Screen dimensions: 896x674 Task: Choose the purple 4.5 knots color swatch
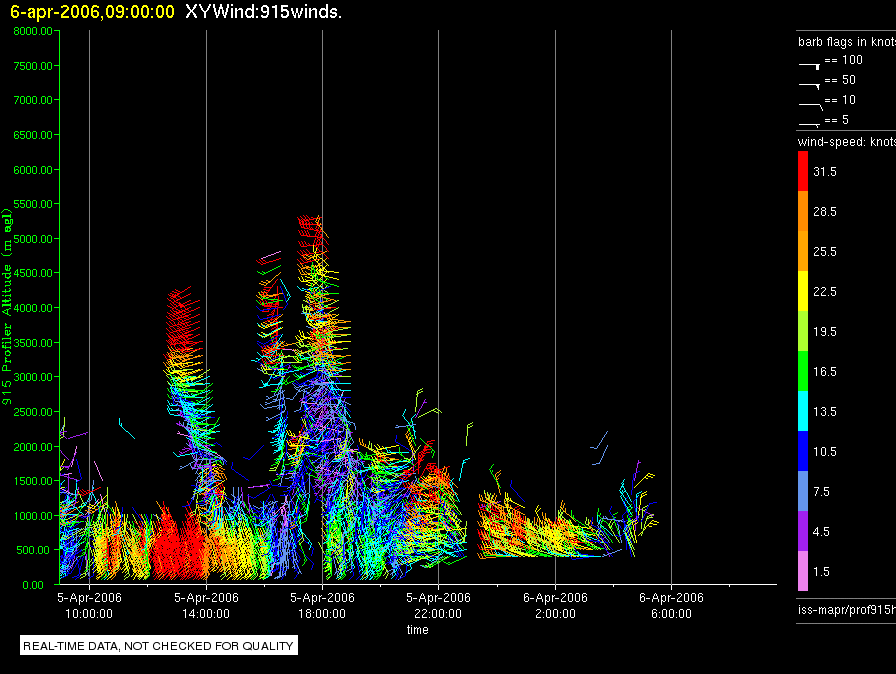point(802,532)
